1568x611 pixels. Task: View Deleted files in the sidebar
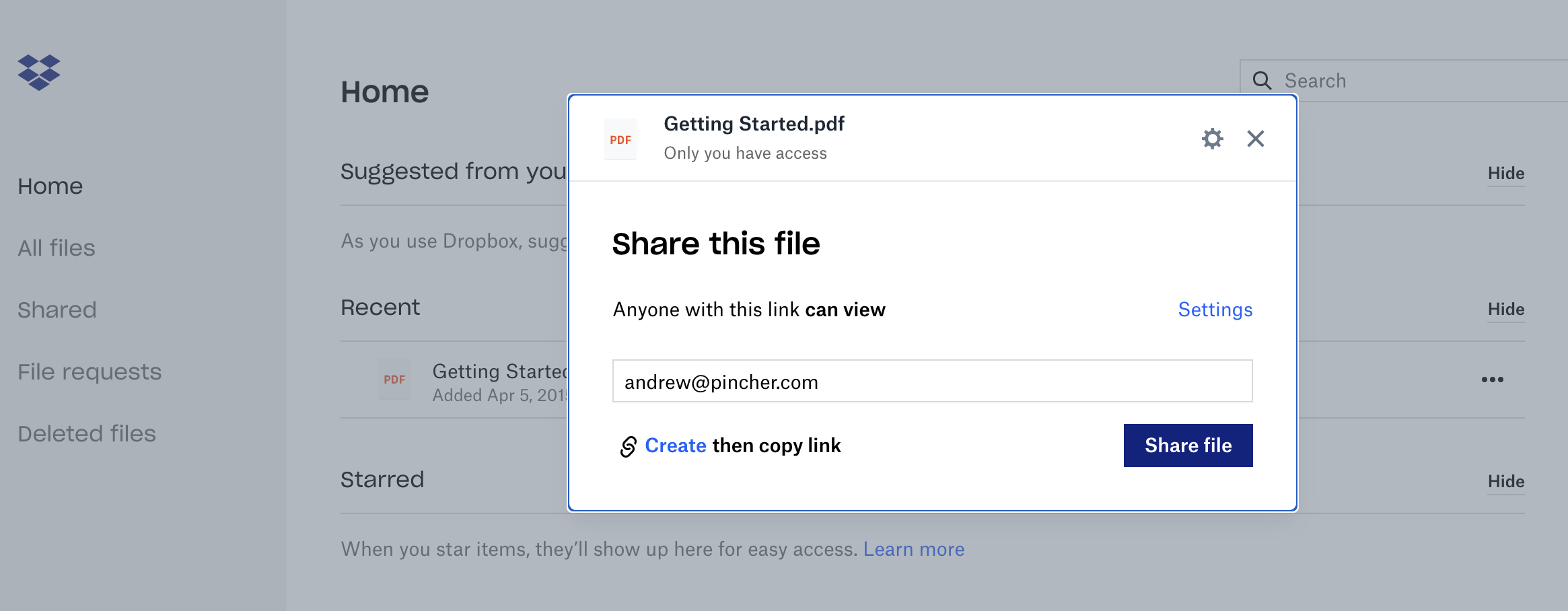click(87, 434)
